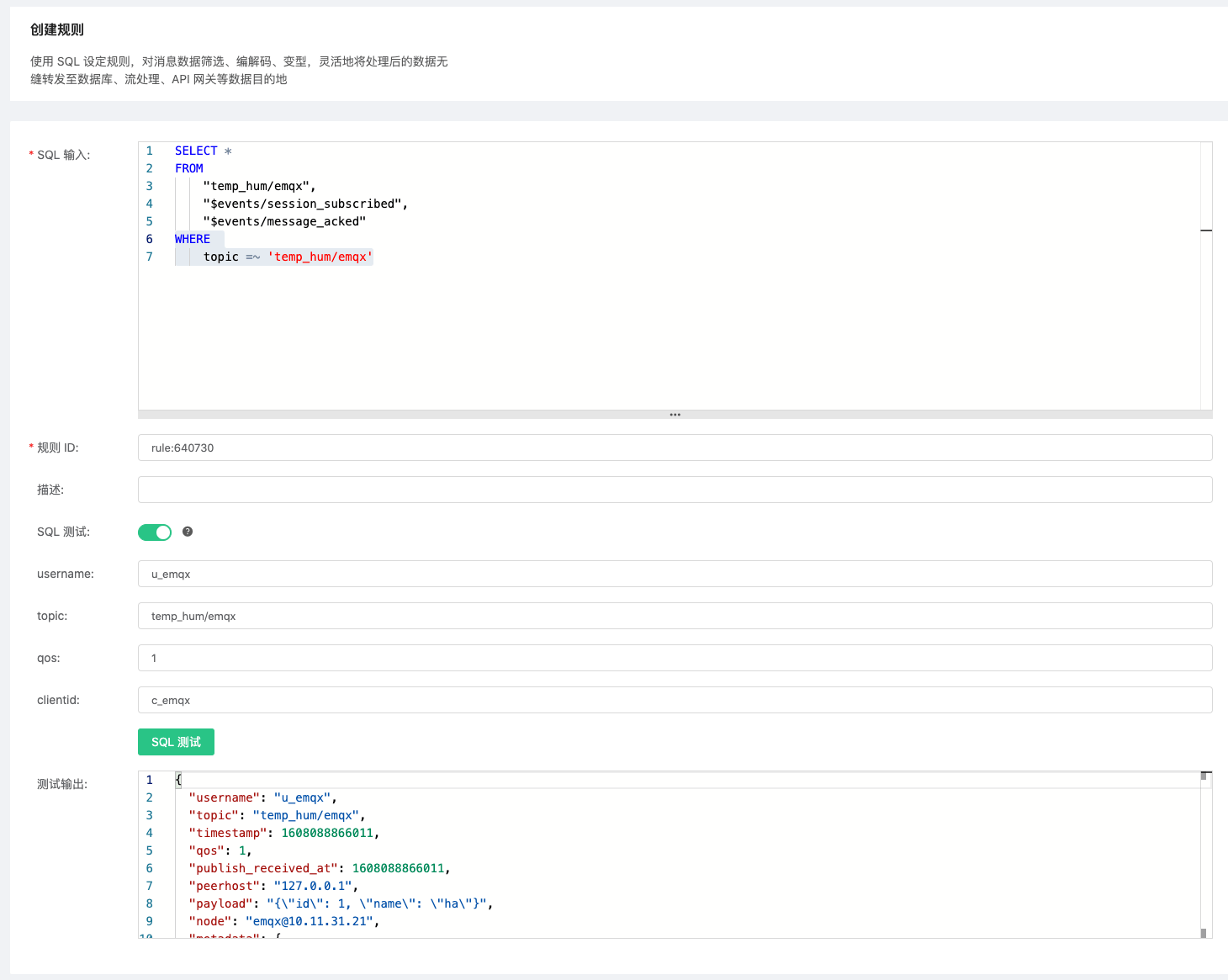The width and height of the screenshot is (1228, 980).
Task: Click into the empty 描述 field
Action: coord(674,490)
